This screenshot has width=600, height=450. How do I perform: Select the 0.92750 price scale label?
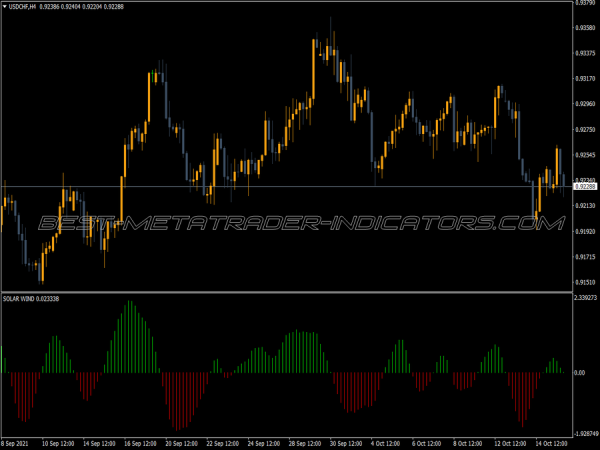pyautogui.click(x=585, y=130)
